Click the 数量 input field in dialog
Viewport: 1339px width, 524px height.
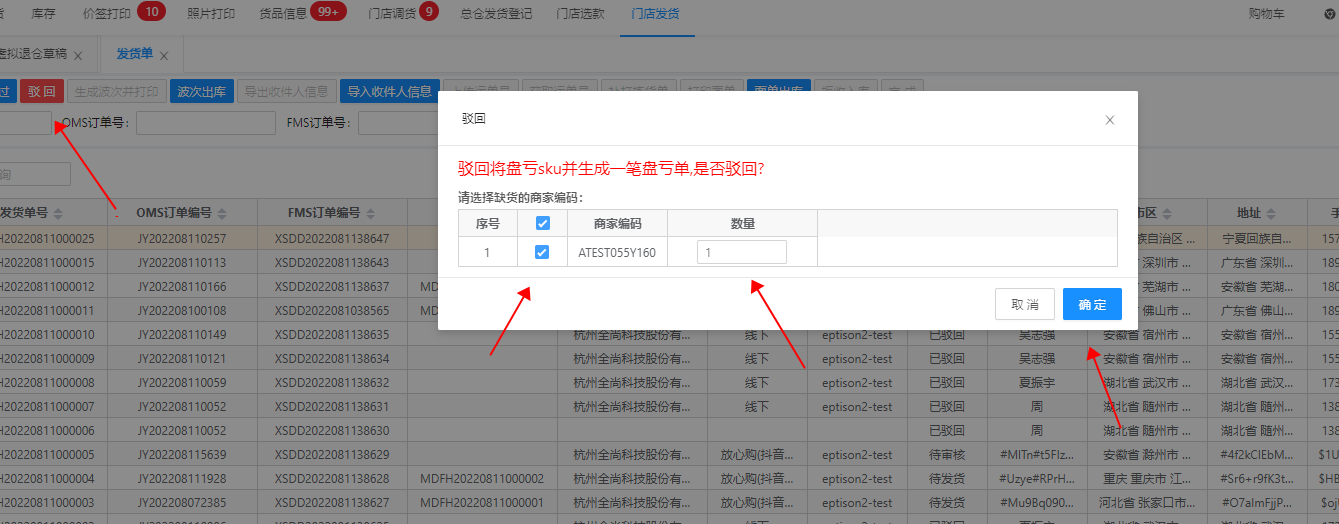[x=741, y=253]
